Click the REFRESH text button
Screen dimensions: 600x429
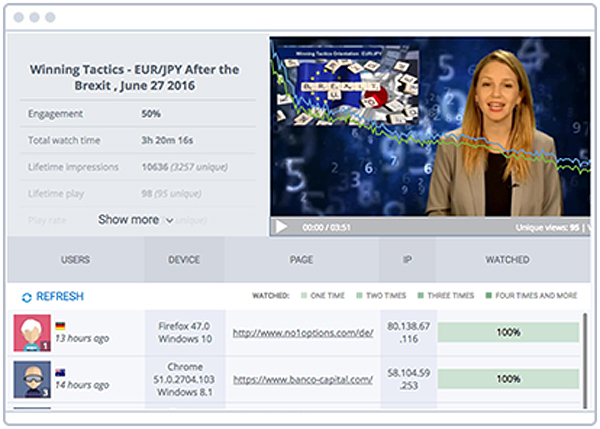click(60, 297)
